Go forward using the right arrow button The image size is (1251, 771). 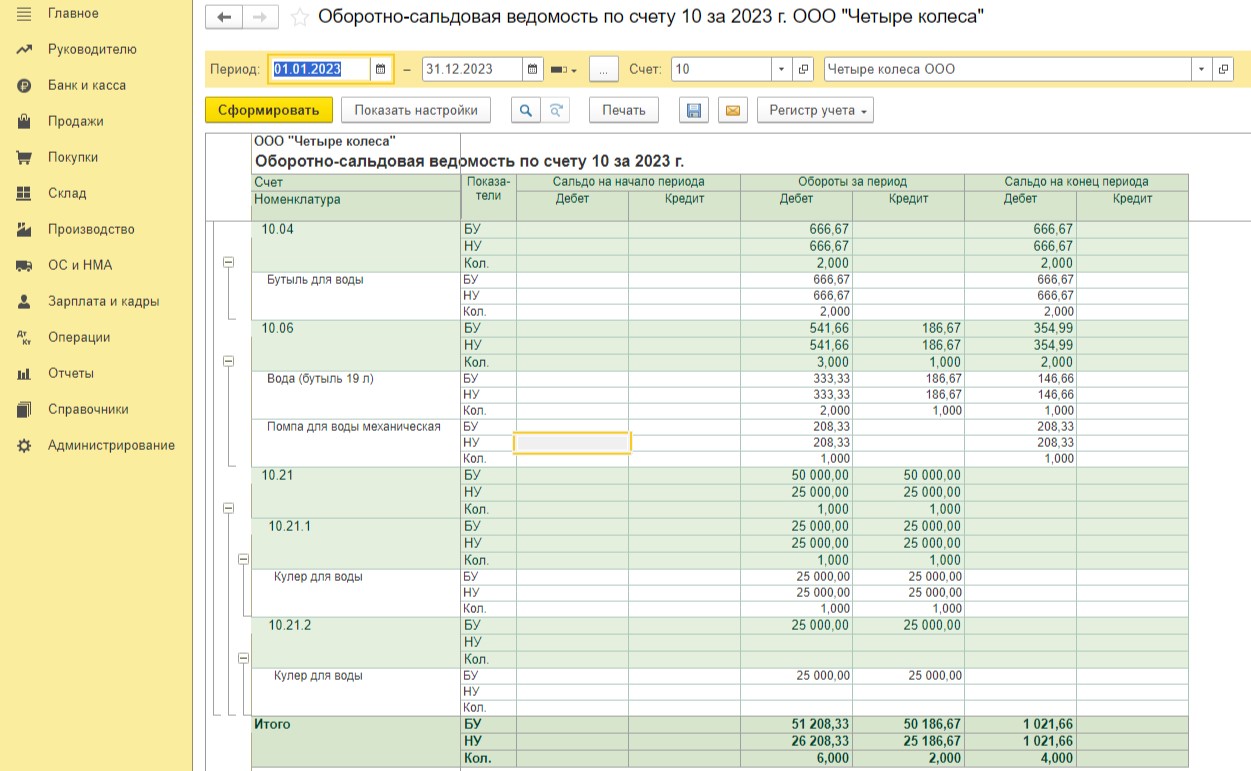point(260,17)
